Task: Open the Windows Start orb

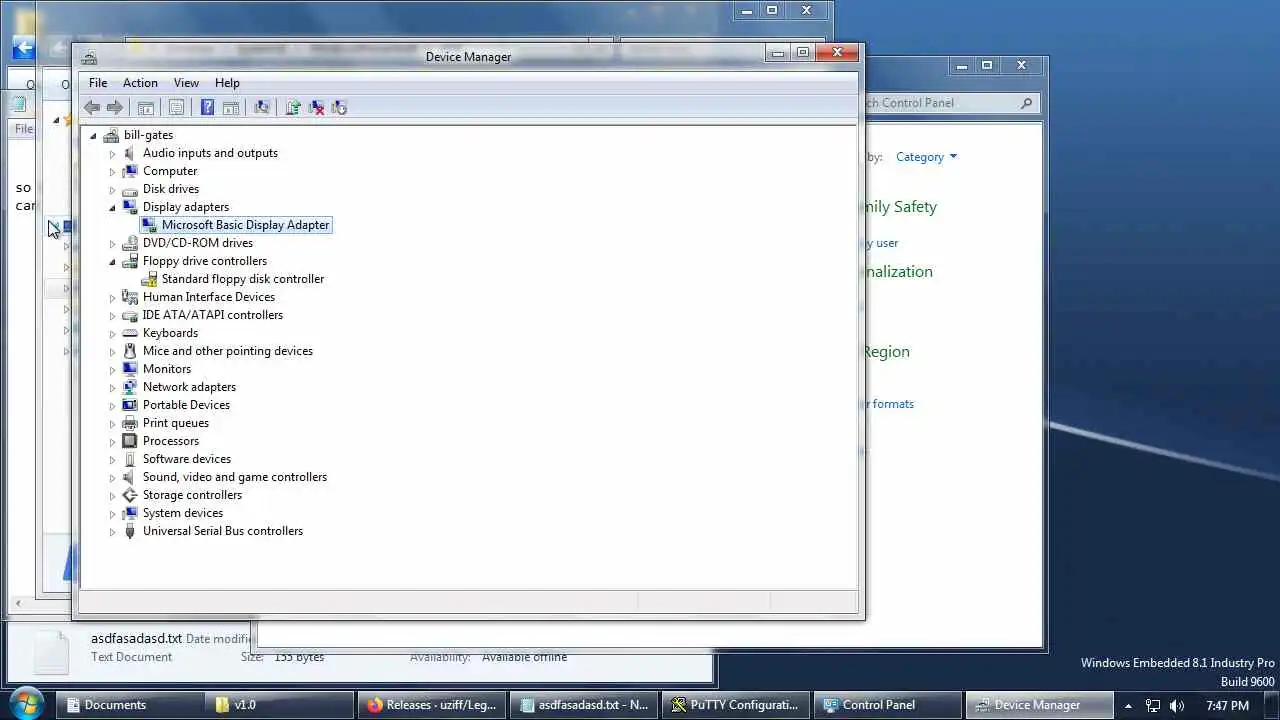Action: click(x=27, y=703)
